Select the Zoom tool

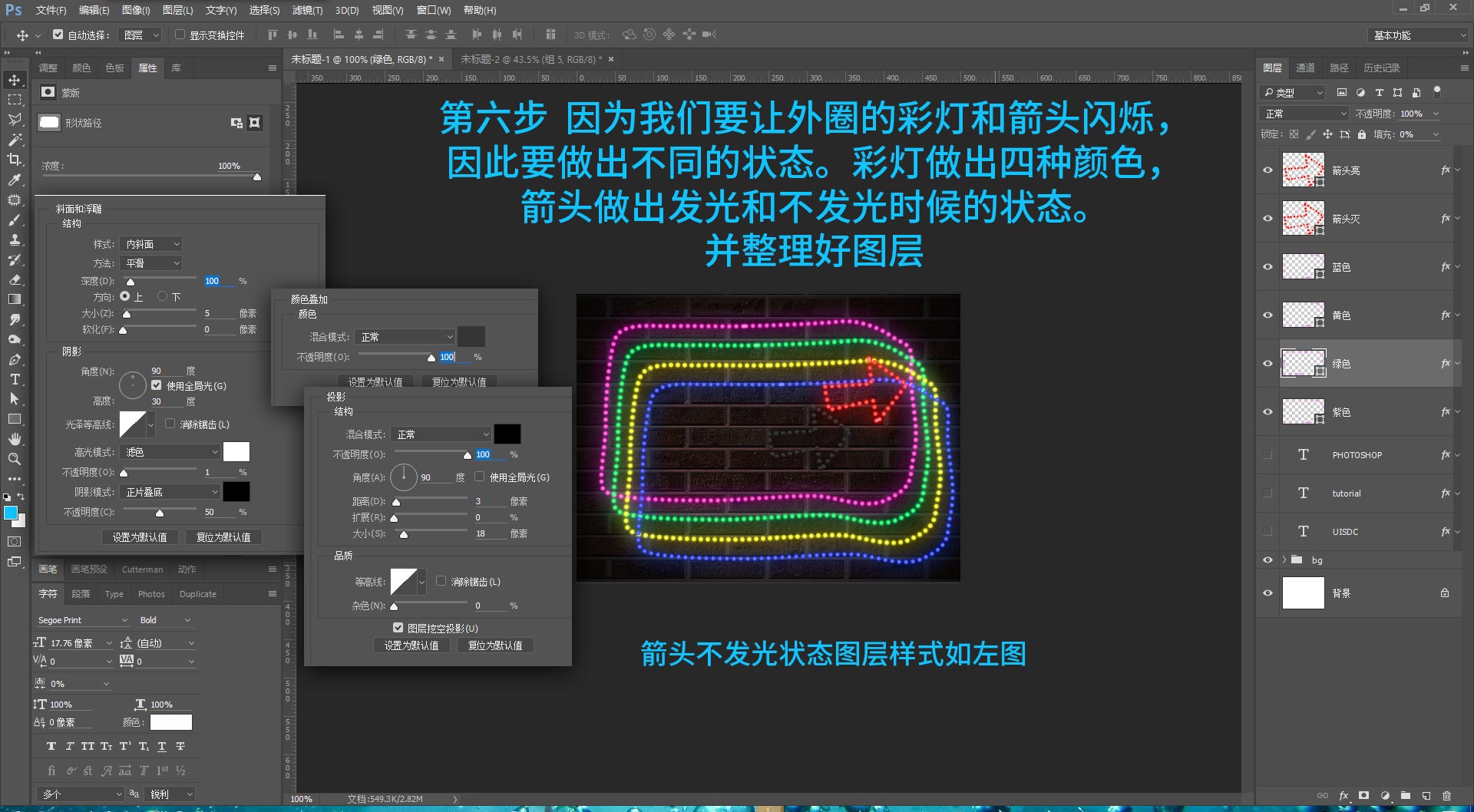click(15, 459)
